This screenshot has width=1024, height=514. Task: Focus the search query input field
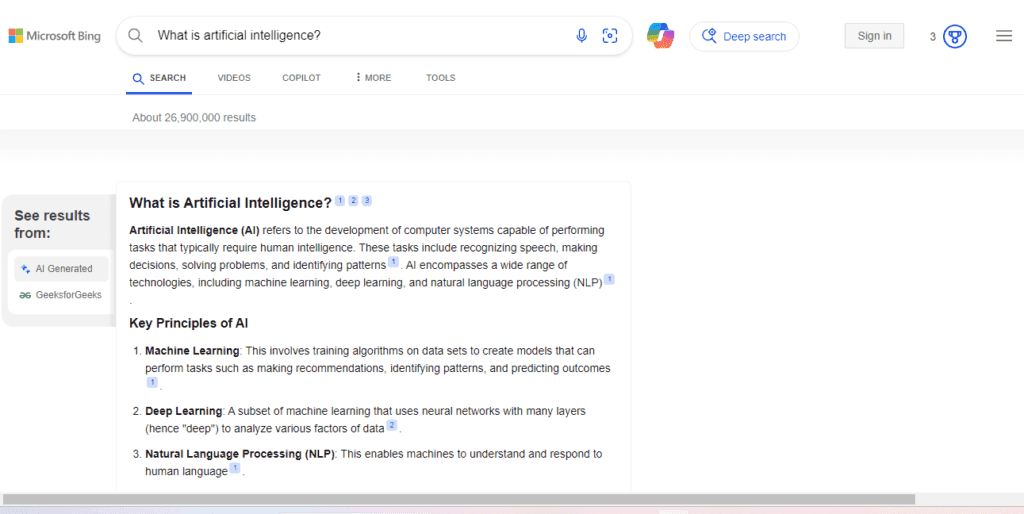pos(359,36)
